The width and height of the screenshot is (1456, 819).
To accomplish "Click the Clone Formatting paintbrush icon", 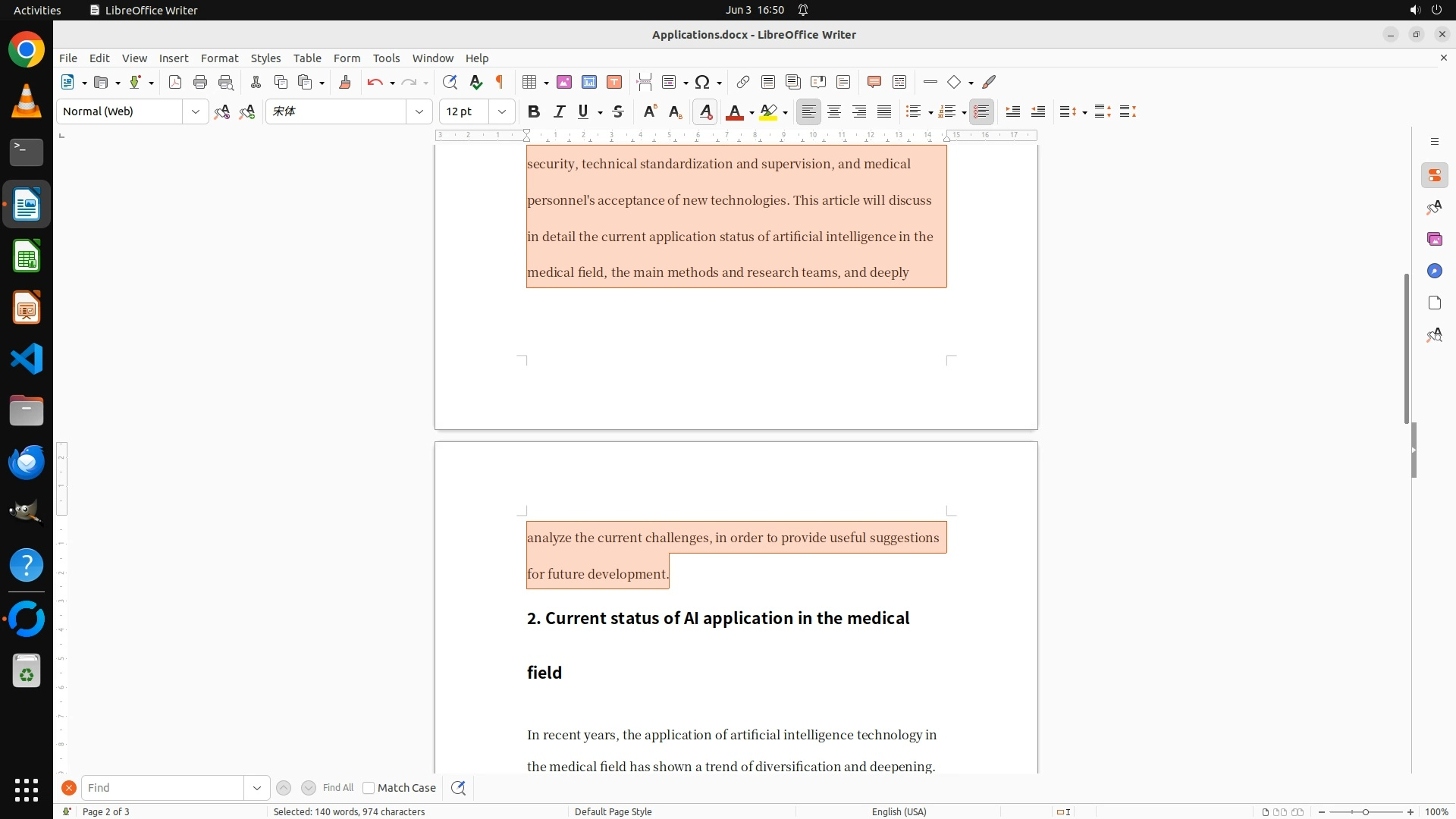I will pos(345,82).
